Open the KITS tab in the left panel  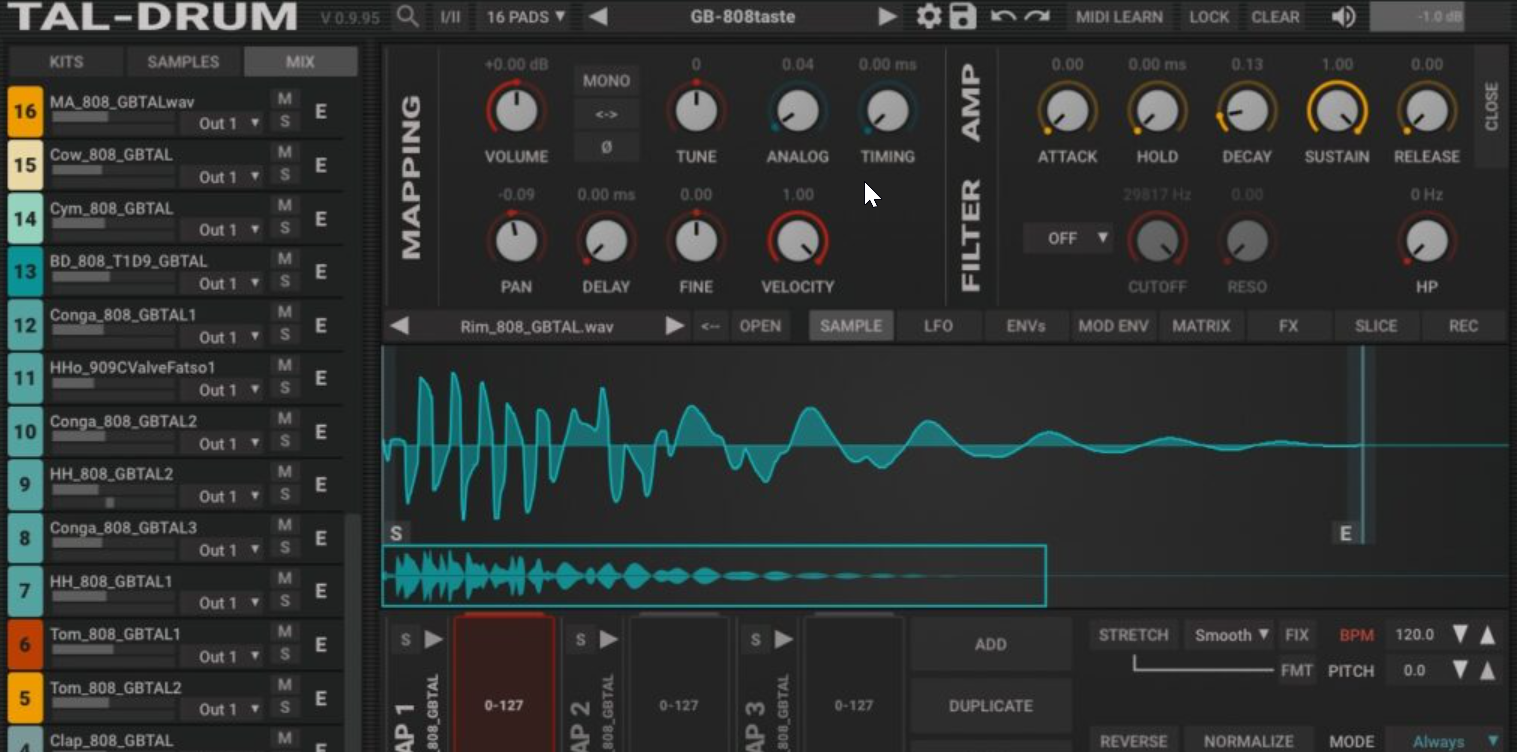coord(66,61)
